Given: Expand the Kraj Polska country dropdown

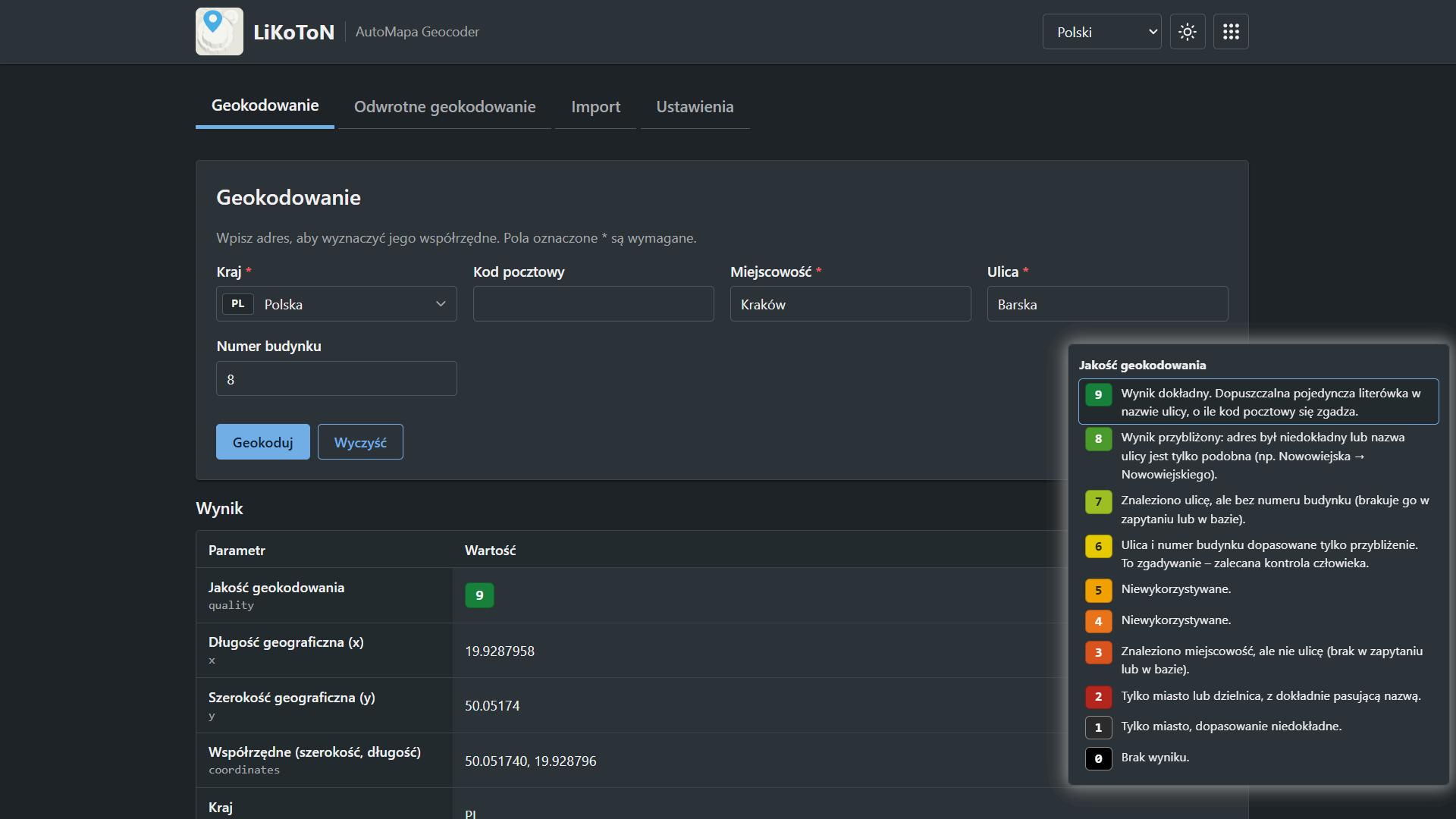Looking at the screenshot, I should click(x=337, y=304).
